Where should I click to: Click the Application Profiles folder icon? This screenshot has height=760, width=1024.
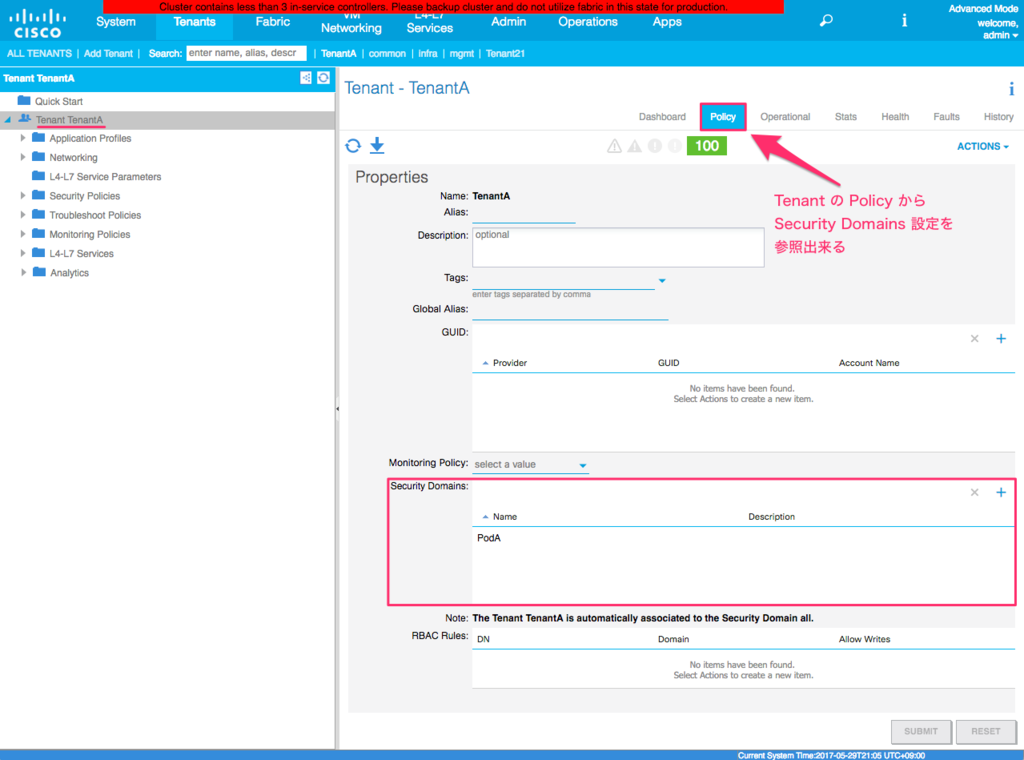(x=39, y=138)
